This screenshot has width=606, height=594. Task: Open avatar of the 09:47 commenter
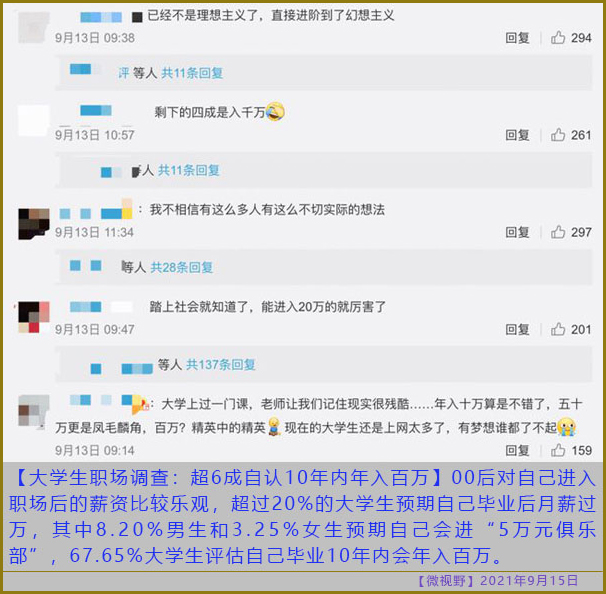point(34,317)
